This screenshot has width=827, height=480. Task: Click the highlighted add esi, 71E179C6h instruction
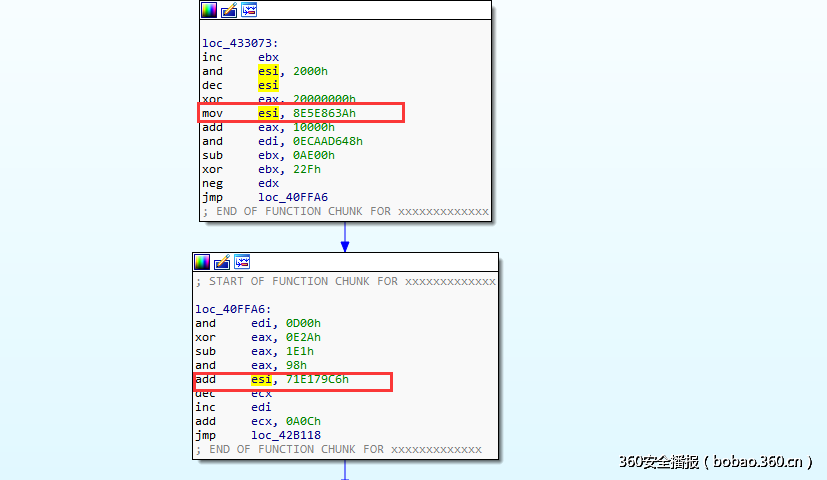click(291, 380)
